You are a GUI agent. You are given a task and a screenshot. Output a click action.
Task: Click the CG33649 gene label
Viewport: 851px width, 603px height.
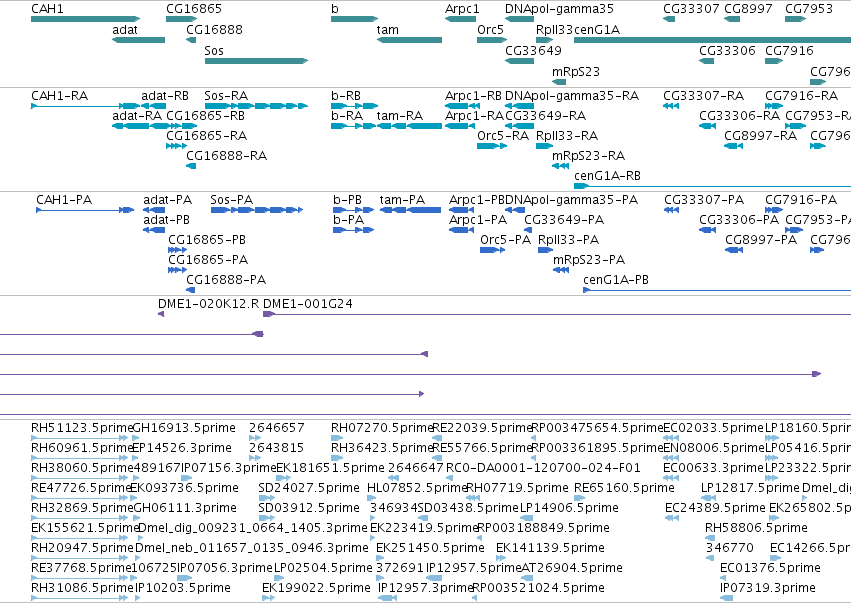533,50
